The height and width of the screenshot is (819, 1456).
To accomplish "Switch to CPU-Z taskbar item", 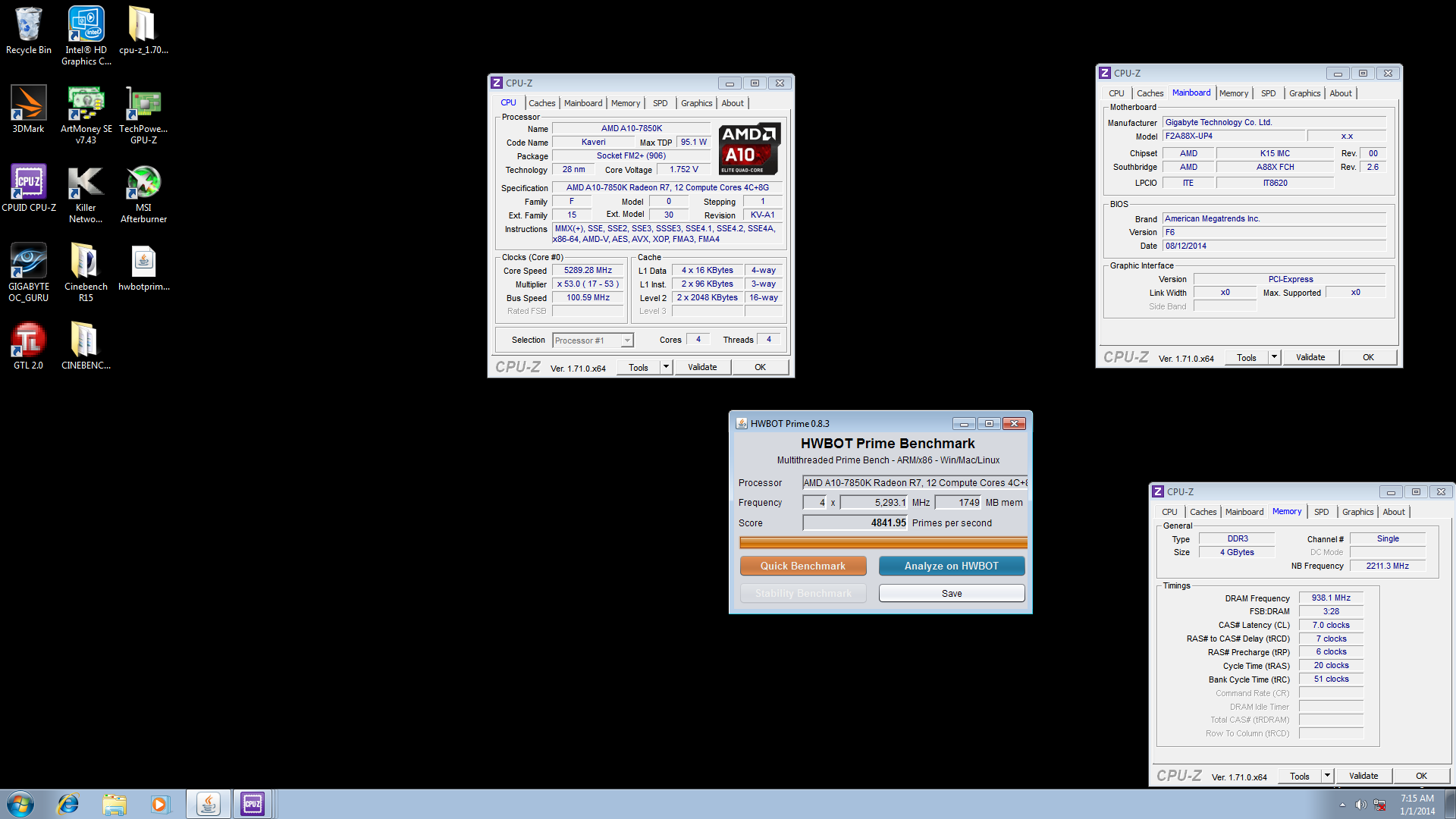I will click(x=253, y=804).
